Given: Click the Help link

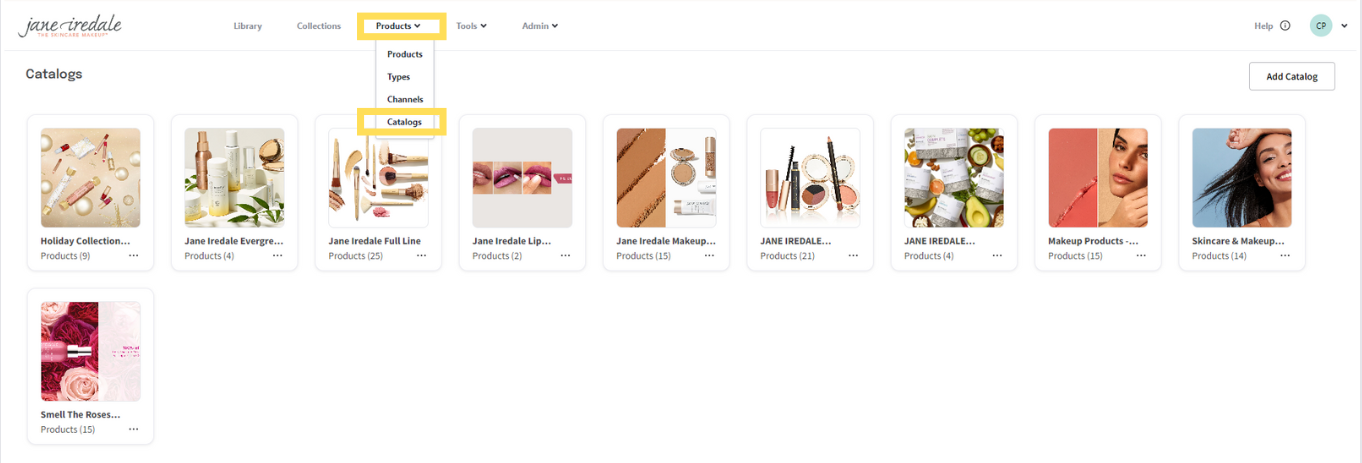Looking at the screenshot, I should [1263, 26].
